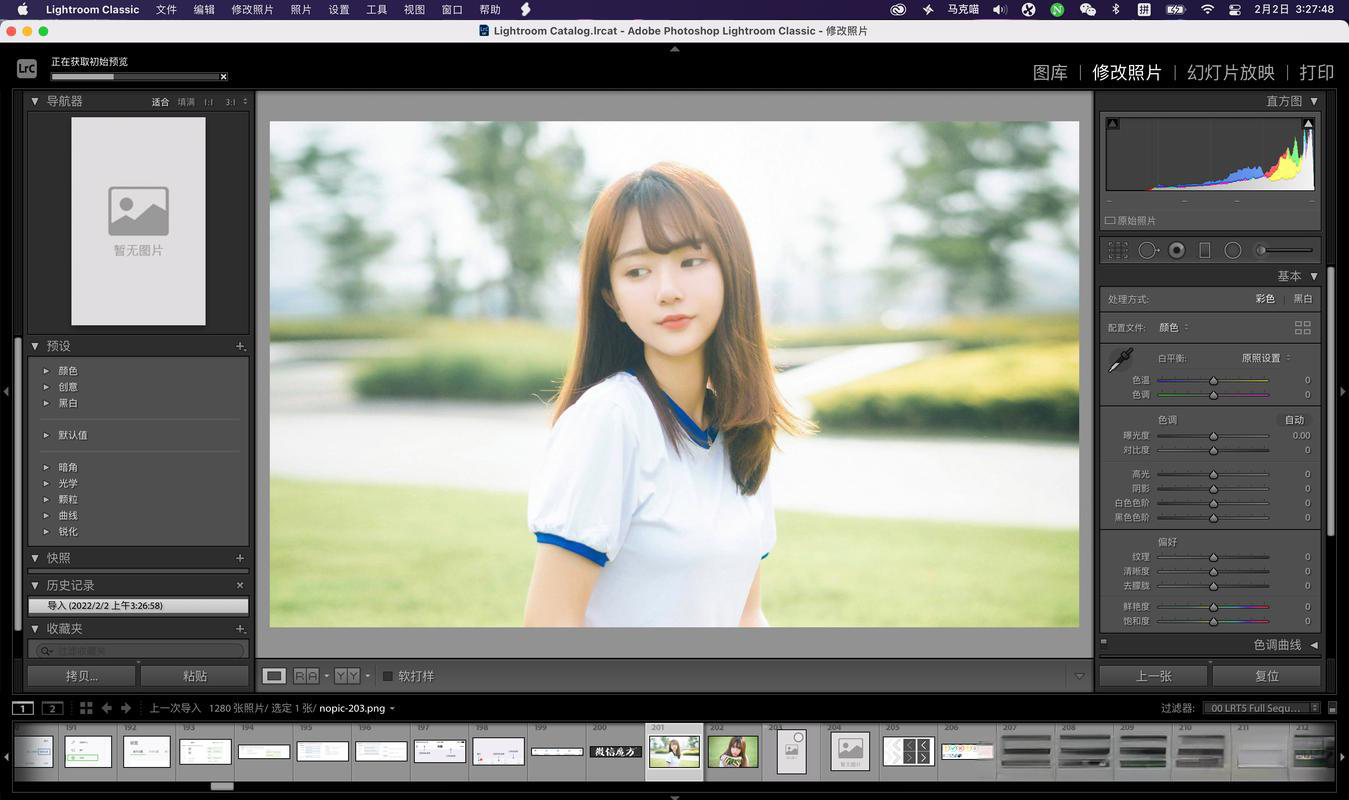1349x800 pixels.
Task: Open the 照片 menu in menu bar
Action: tap(300, 9)
